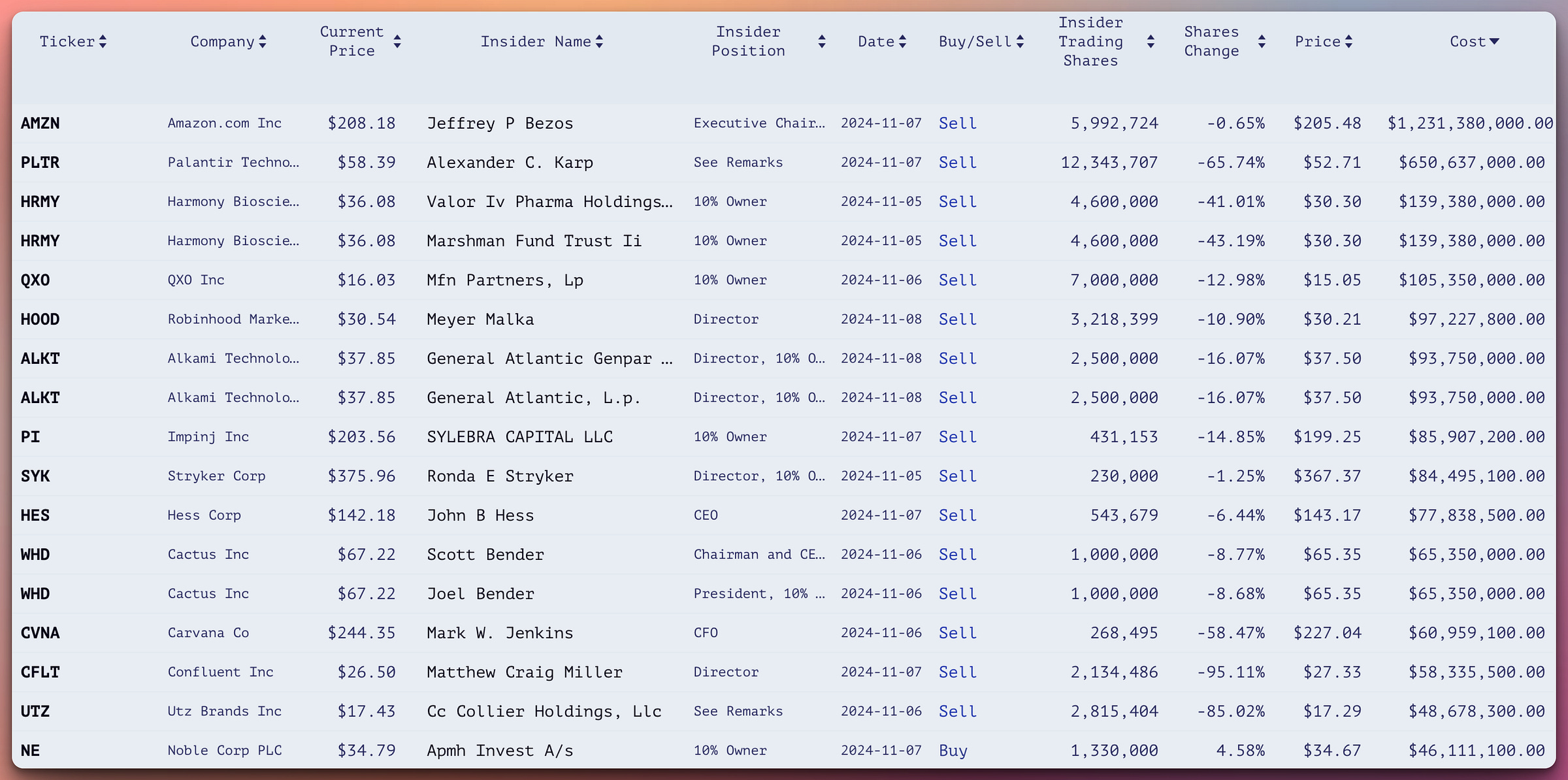The image size is (1568, 780).
Task: Select insider Marshman Fund Trust Ii
Action: (534, 241)
